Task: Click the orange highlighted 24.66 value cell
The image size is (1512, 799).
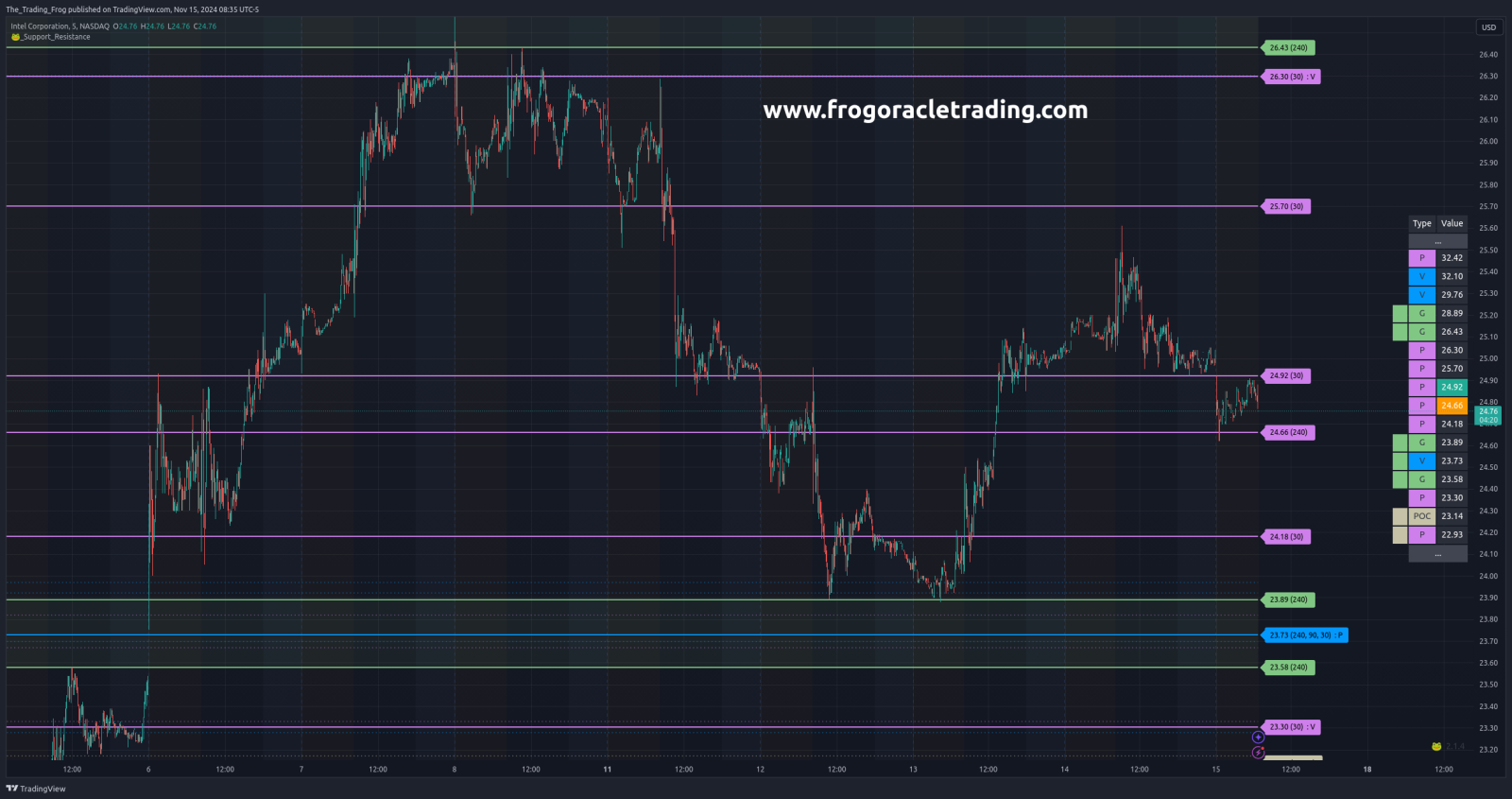Action: tap(1452, 406)
